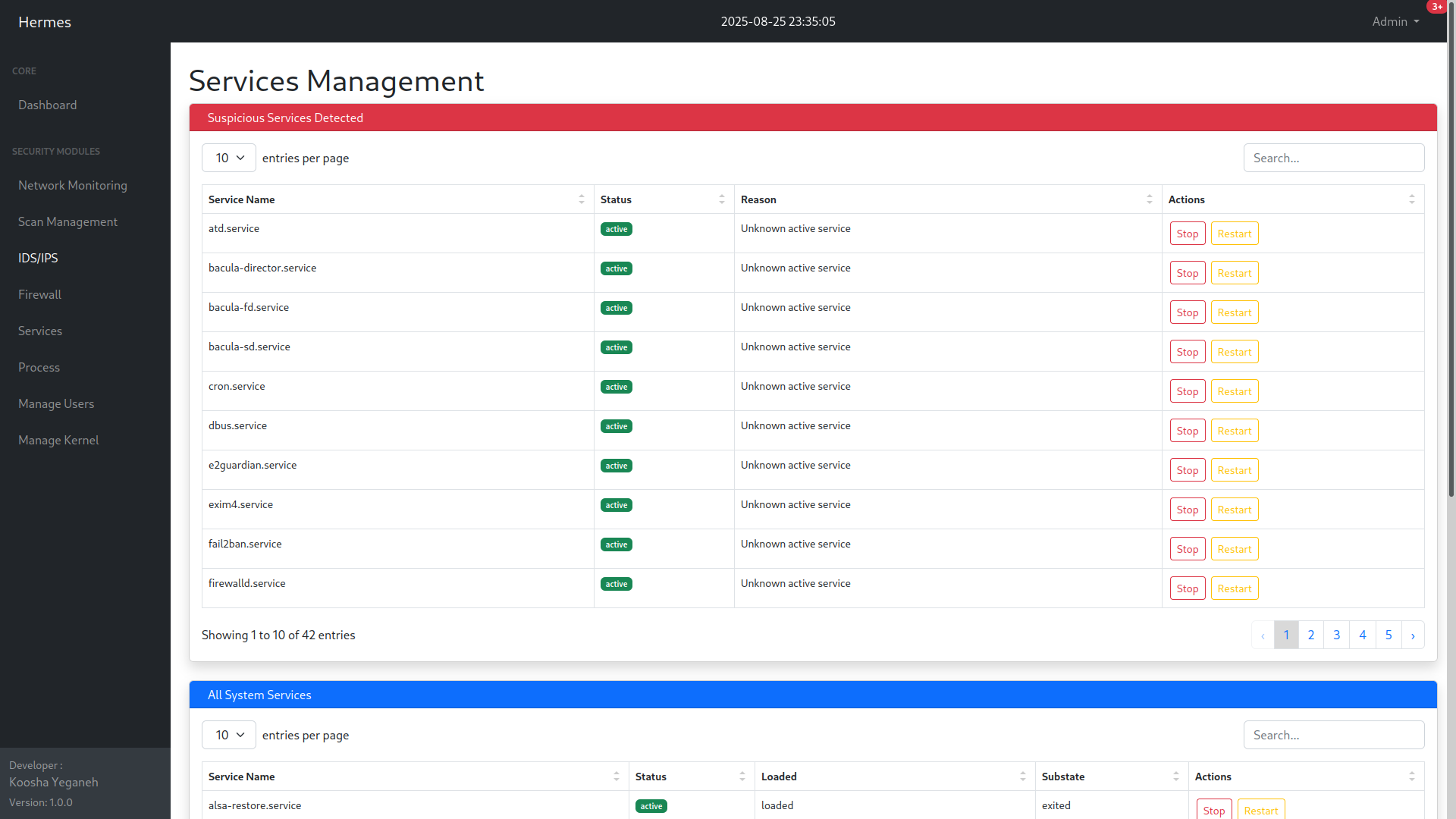
Task: Jump to page 3 of suspicious services
Action: pos(1336,635)
